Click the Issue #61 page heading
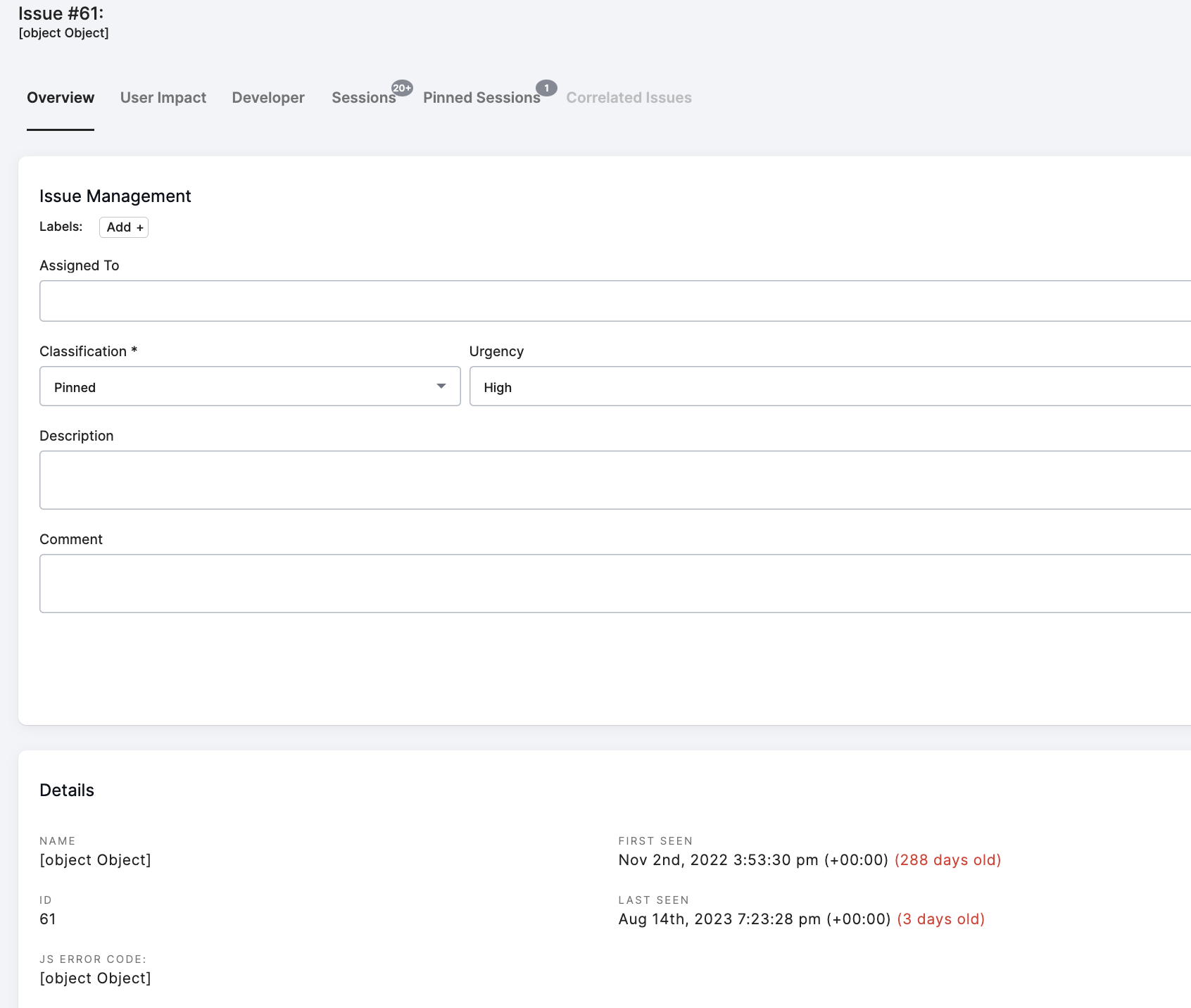 pos(61,14)
